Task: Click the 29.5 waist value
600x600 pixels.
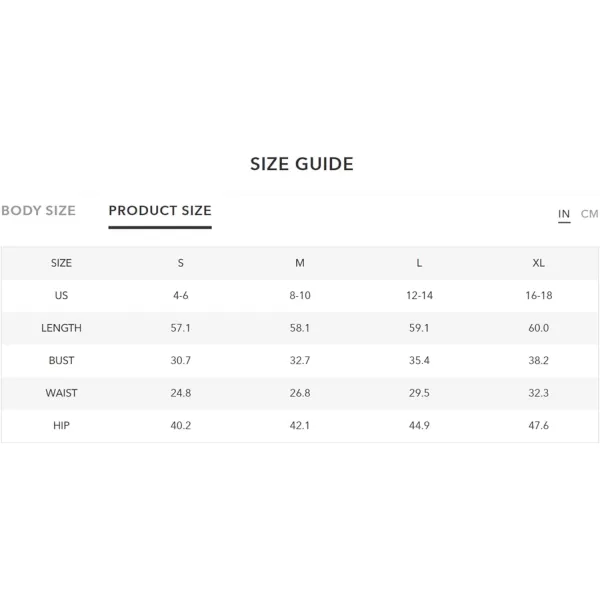Action: (x=419, y=393)
